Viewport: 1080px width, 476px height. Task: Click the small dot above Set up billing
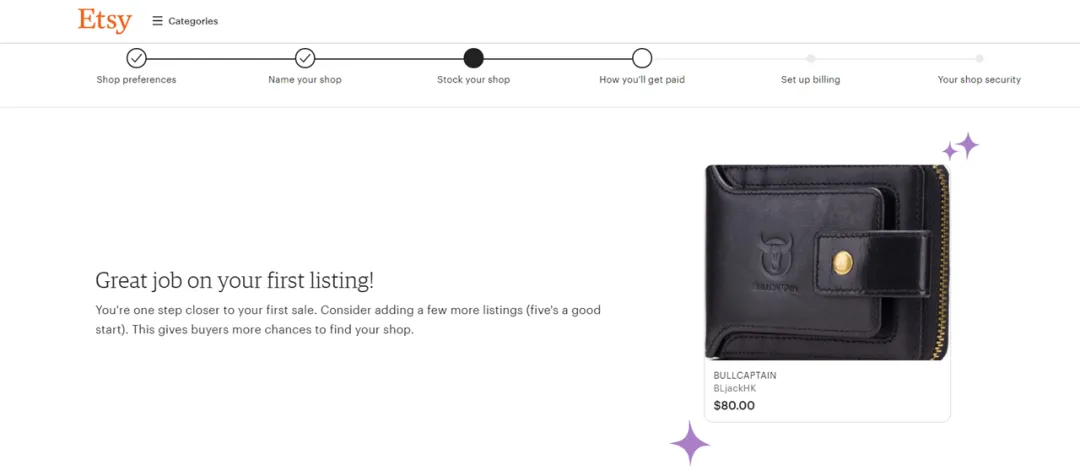pos(811,58)
